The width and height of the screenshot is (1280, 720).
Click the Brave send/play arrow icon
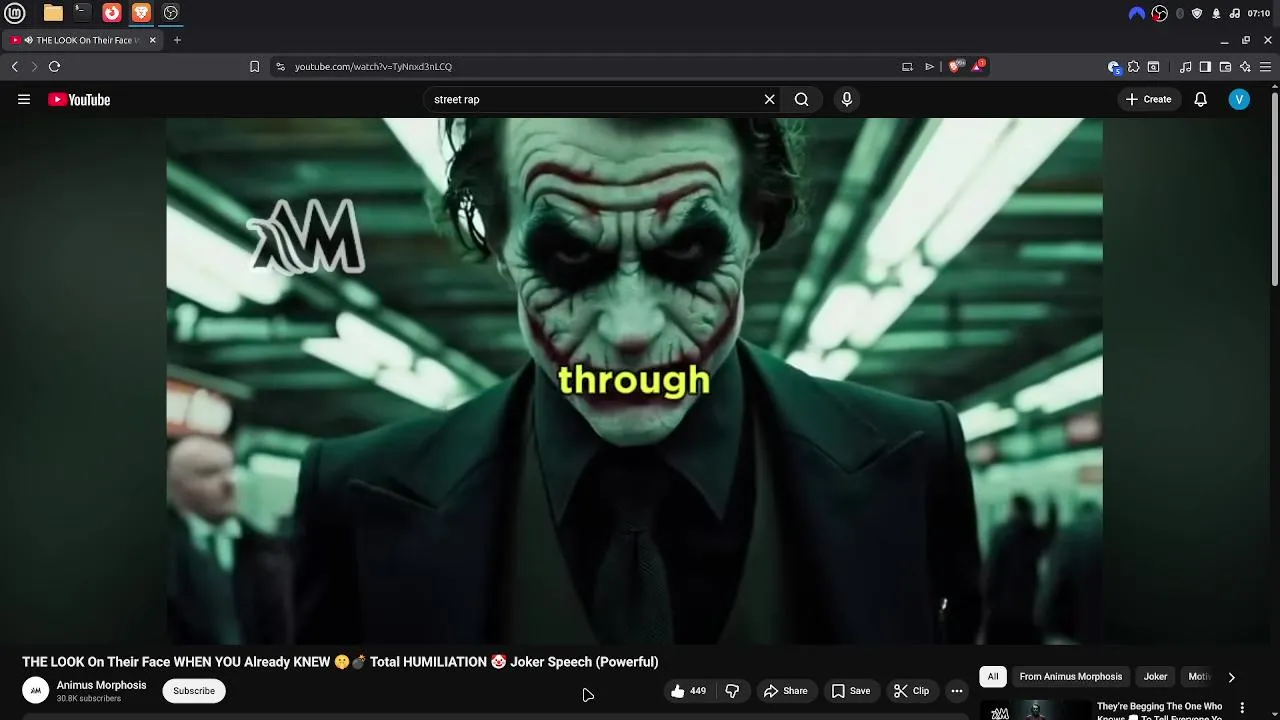point(929,66)
